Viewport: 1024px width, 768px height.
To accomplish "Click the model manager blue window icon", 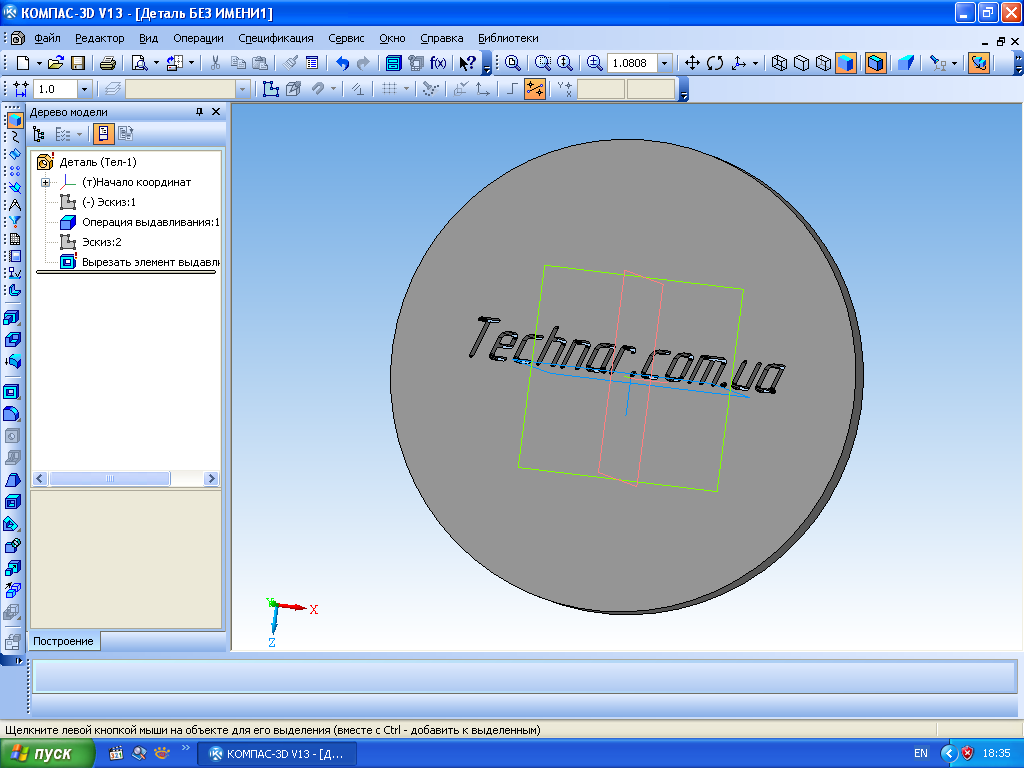I will point(393,63).
